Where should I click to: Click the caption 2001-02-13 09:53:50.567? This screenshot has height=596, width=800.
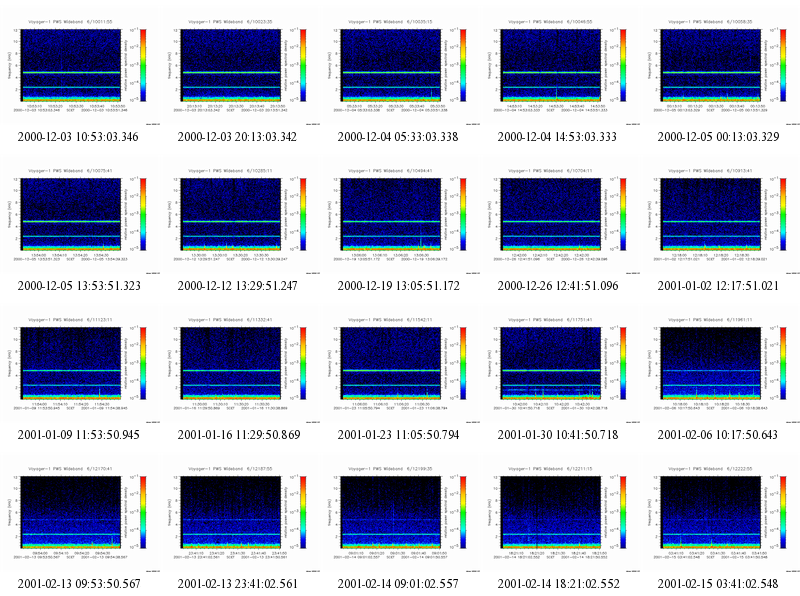pyautogui.click(x=79, y=584)
